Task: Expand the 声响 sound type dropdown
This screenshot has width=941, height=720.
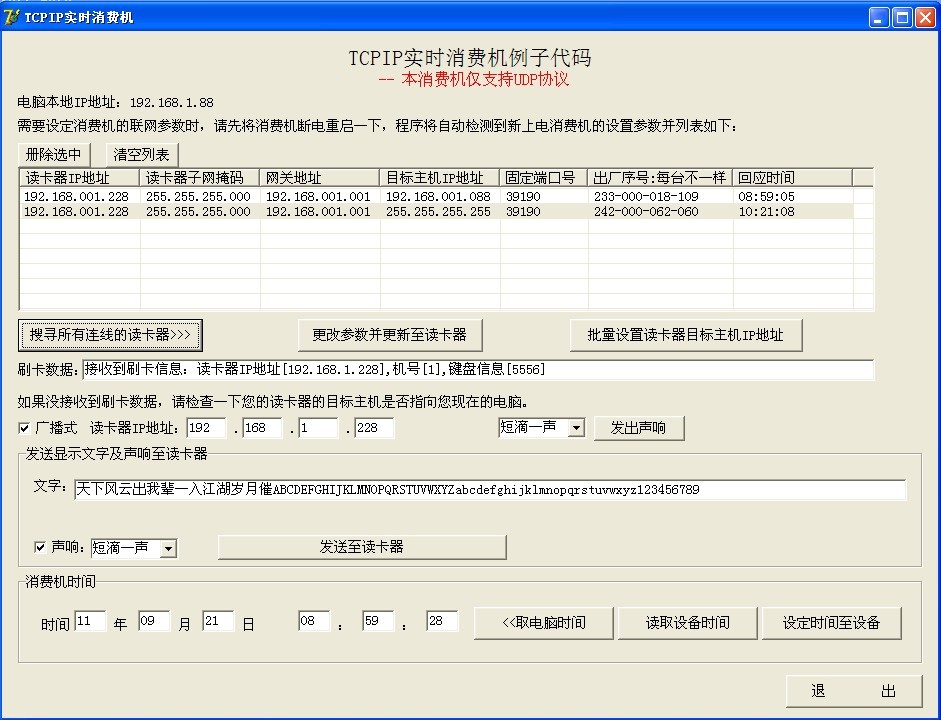Action: click(168, 548)
